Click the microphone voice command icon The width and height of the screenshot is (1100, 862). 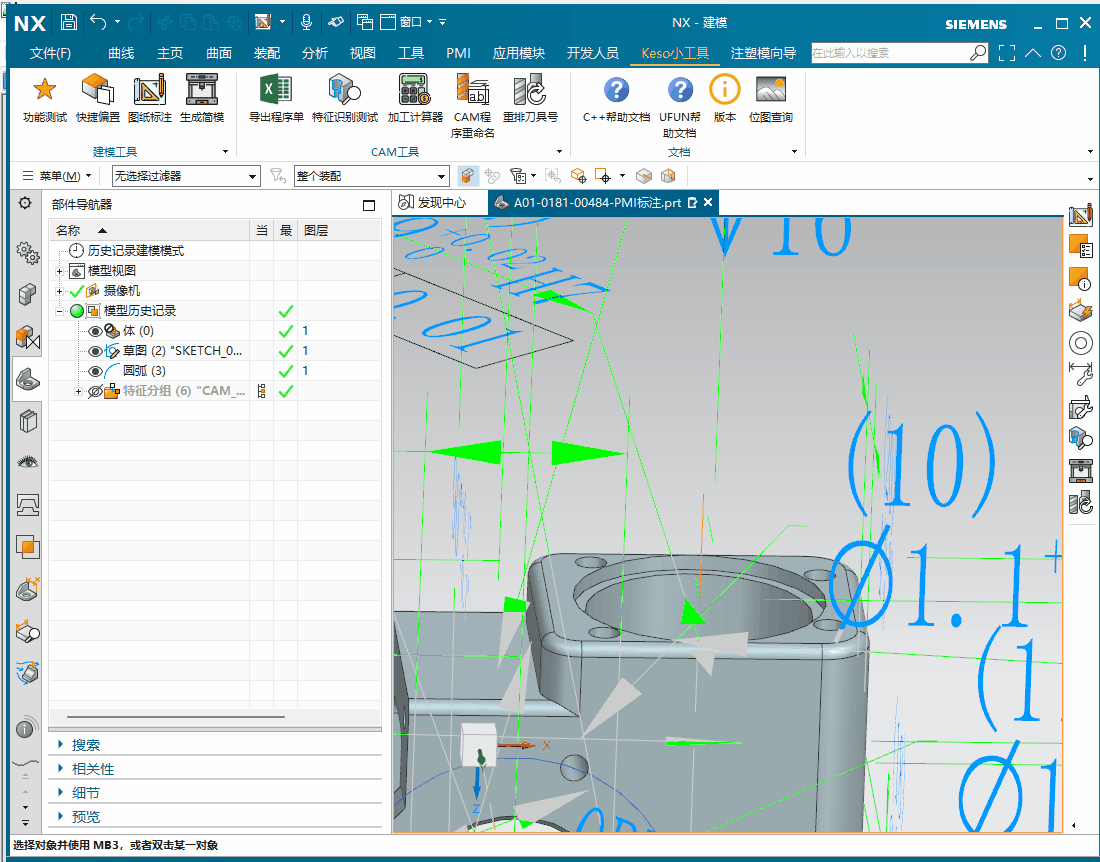click(x=306, y=22)
